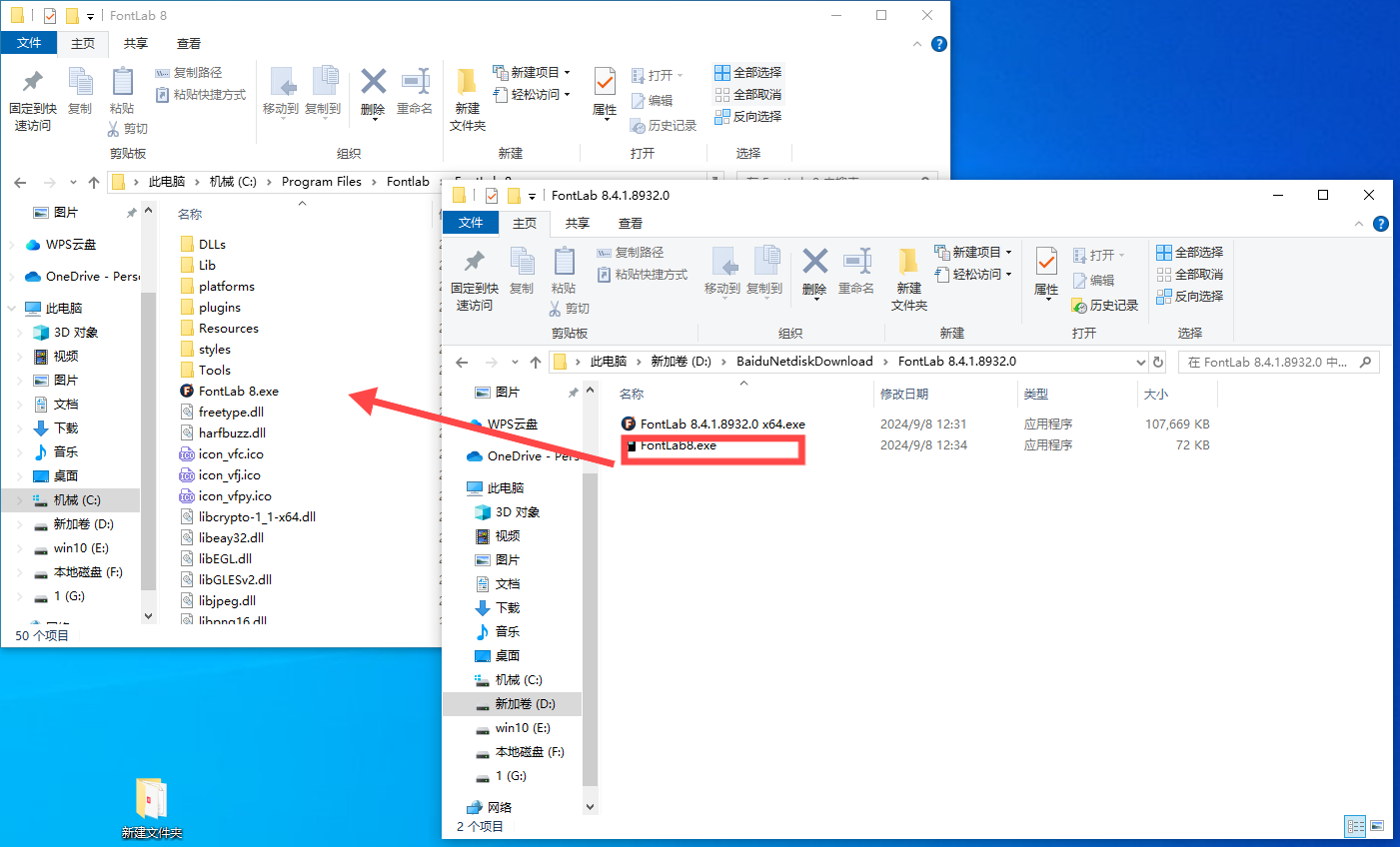Expand the 此电脑 tree node in the back window
This screenshot has height=847, width=1400.
[12, 309]
